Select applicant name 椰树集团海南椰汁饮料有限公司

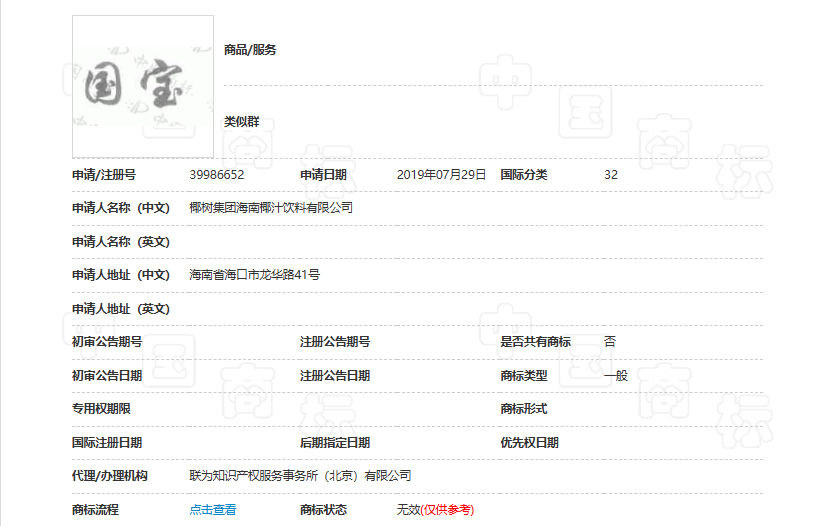pos(271,208)
